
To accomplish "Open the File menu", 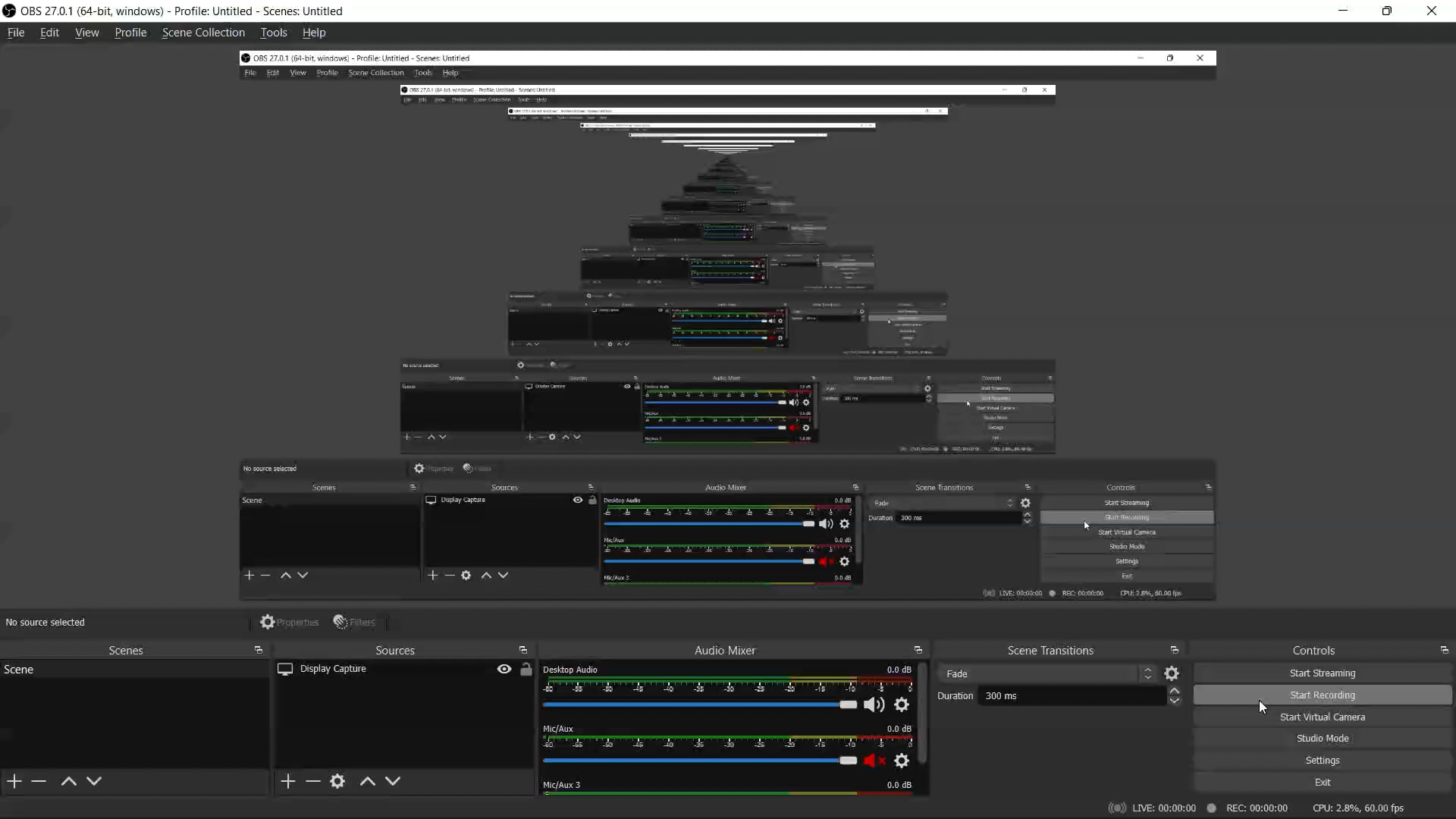I will point(16,33).
